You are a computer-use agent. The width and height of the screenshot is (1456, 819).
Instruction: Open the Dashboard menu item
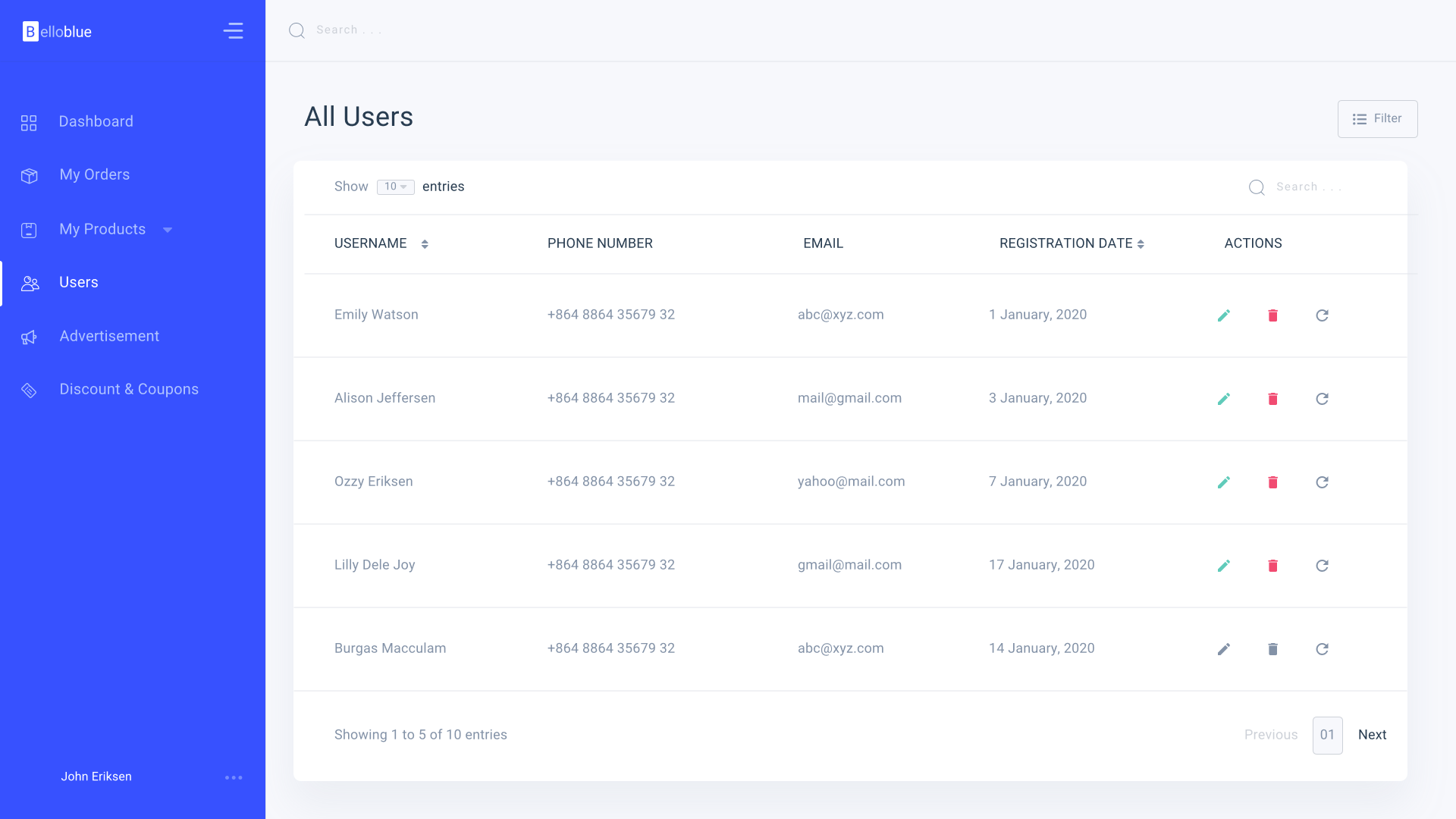pyautogui.click(x=96, y=121)
